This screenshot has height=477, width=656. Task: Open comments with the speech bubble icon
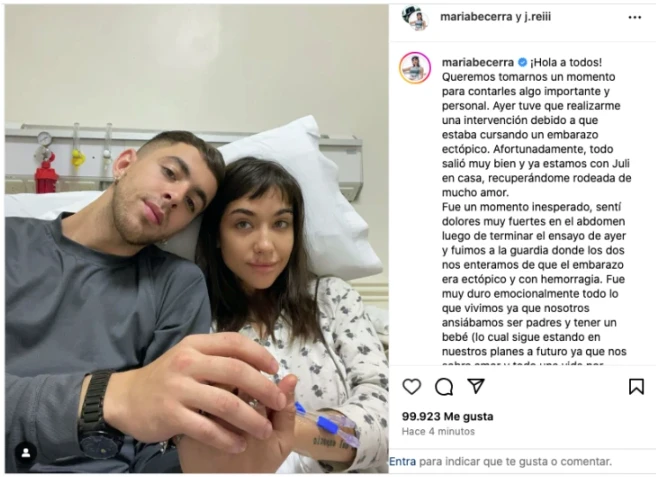pyautogui.click(x=444, y=387)
